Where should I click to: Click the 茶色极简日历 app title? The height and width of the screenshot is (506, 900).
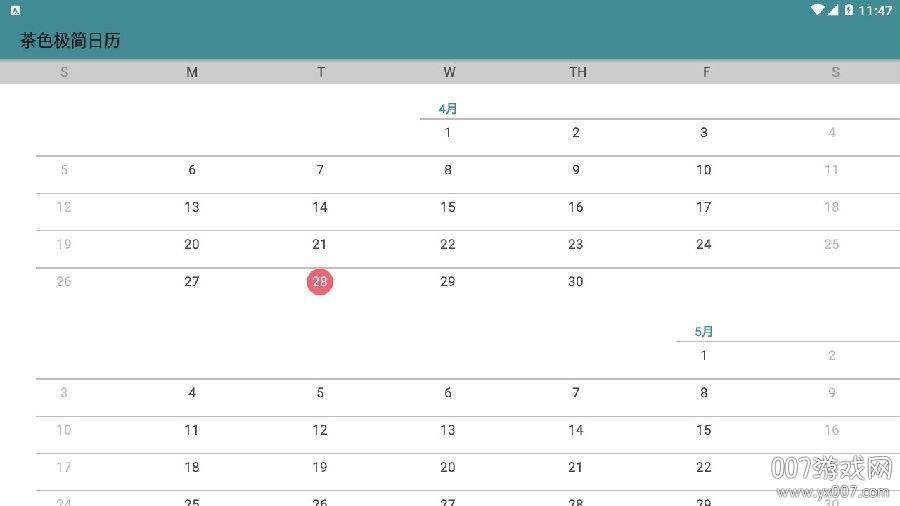[70, 41]
